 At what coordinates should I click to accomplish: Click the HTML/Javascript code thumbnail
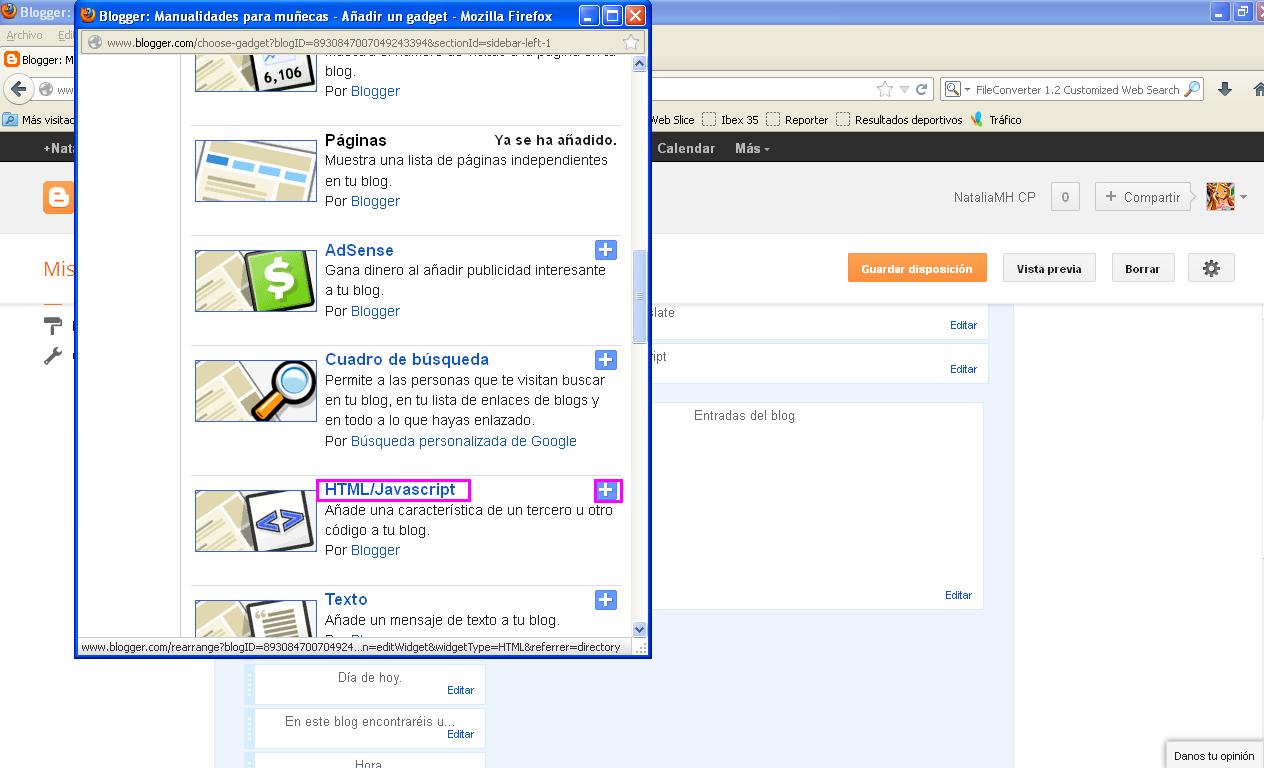pyautogui.click(x=256, y=521)
